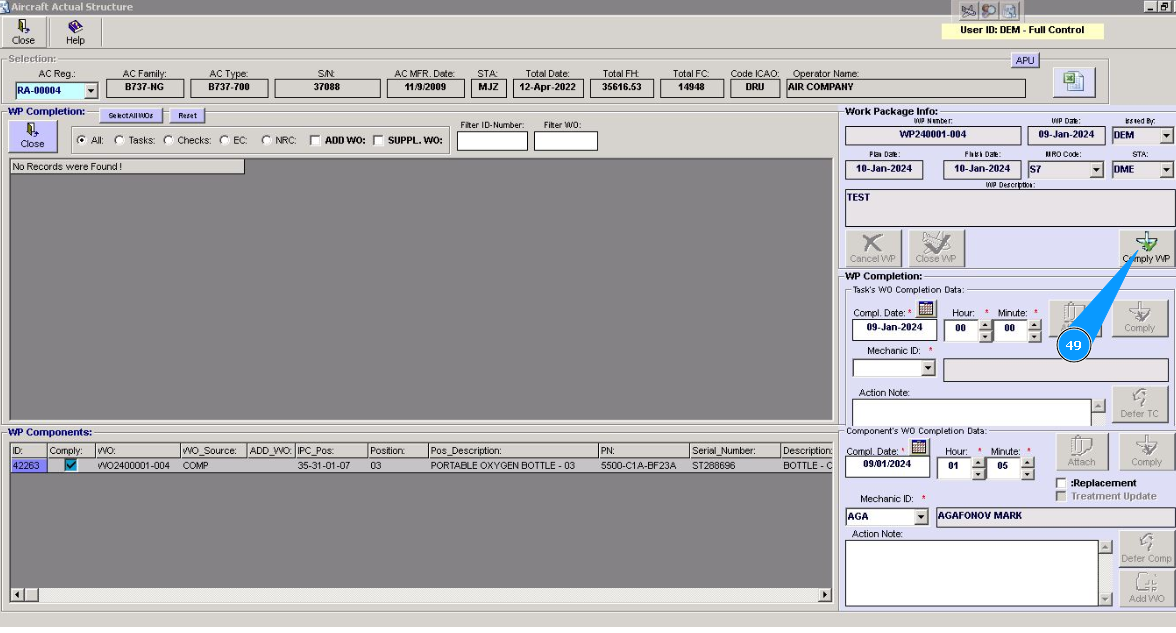Click PORTABLE OXYGEN BOTTLE - 03 cell
Image resolution: width=1176 pixels, height=633 pixels.
click(x=513, y=466)
